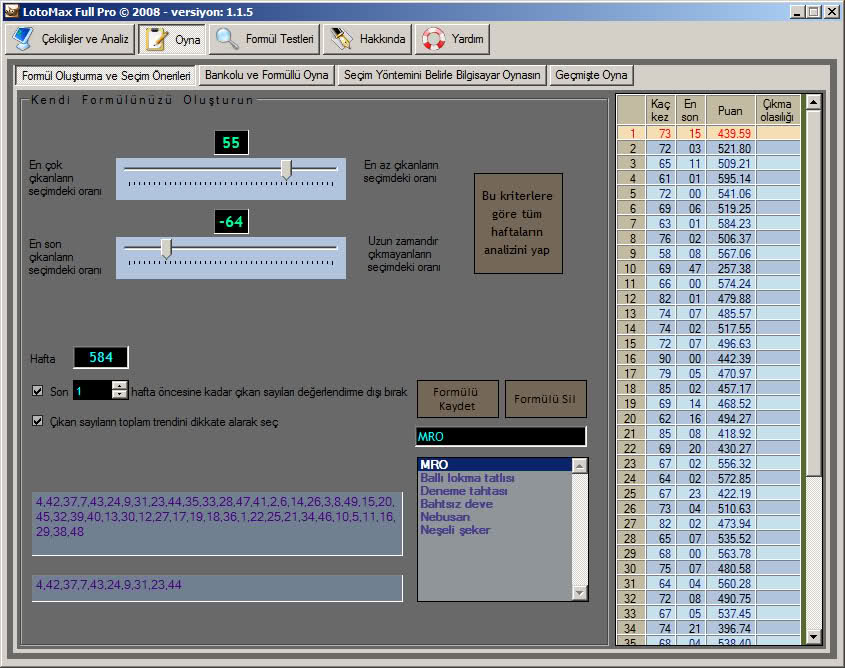Click Puan value 396.74

730,628
